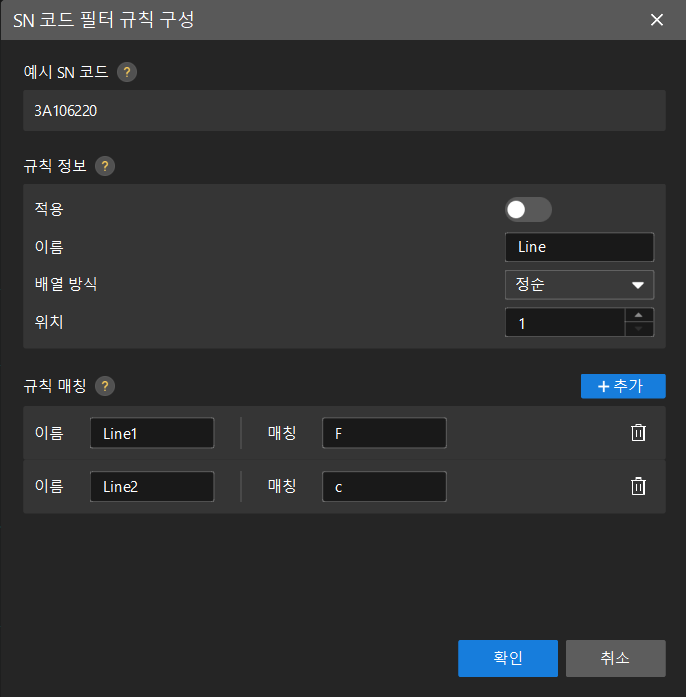The height and width of the screenshot is (697, 686).
Task: Edit the matching field containing F
Action: click(x=384, y=433)
